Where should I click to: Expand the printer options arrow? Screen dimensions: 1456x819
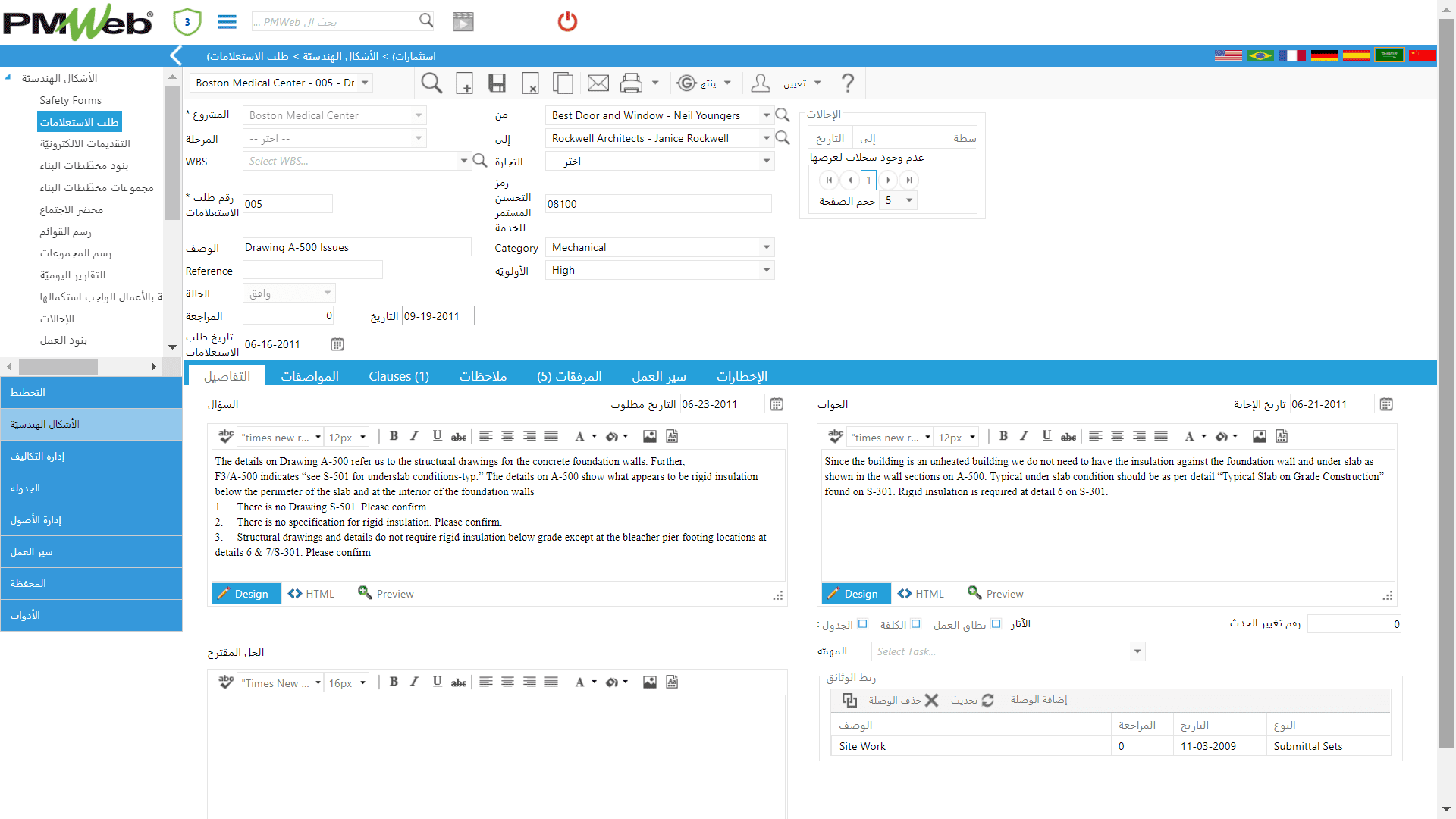tap(655, 83)
